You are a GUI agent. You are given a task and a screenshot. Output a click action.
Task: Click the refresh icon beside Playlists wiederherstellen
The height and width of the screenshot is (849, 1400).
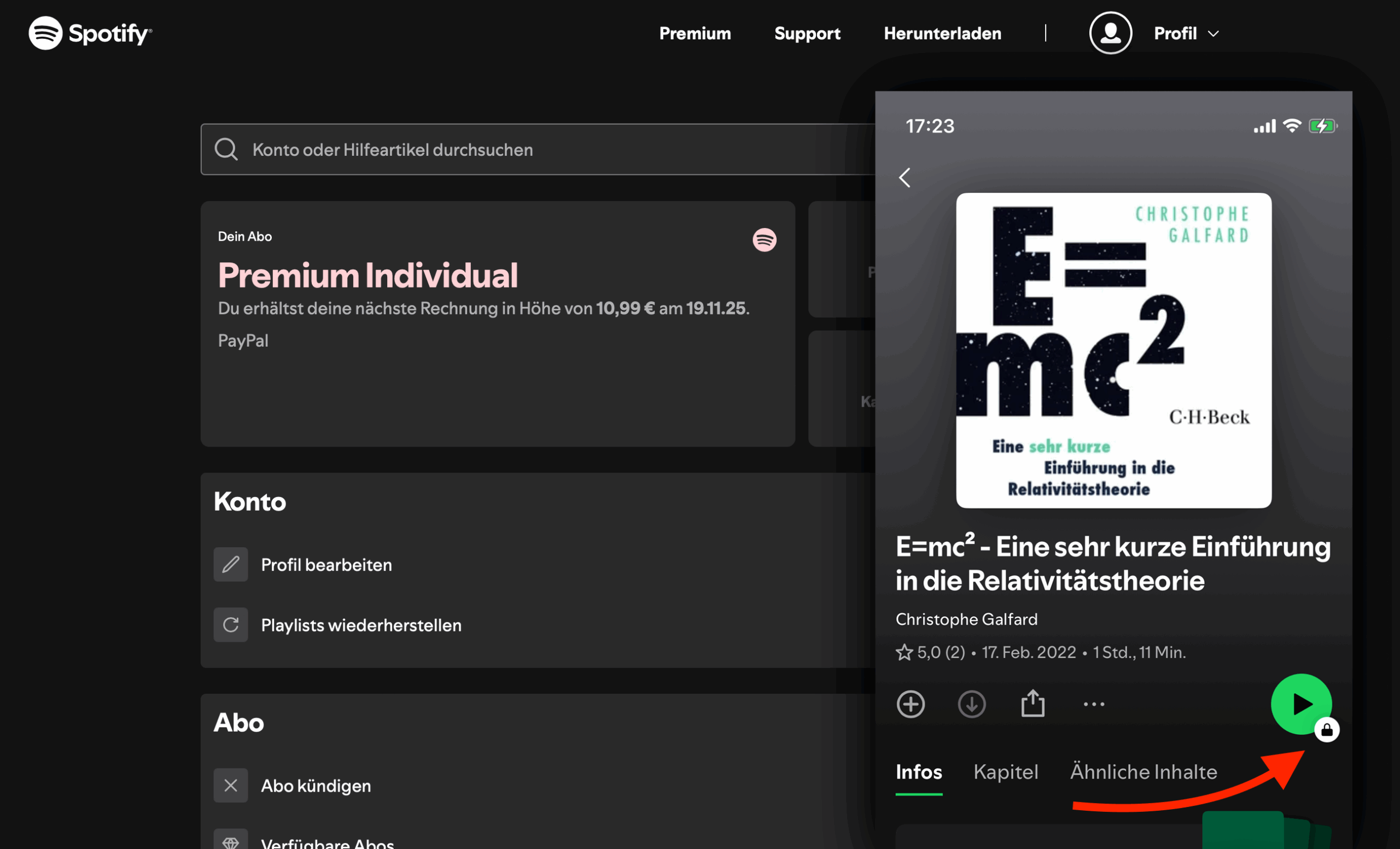click(x=231, y=625)
